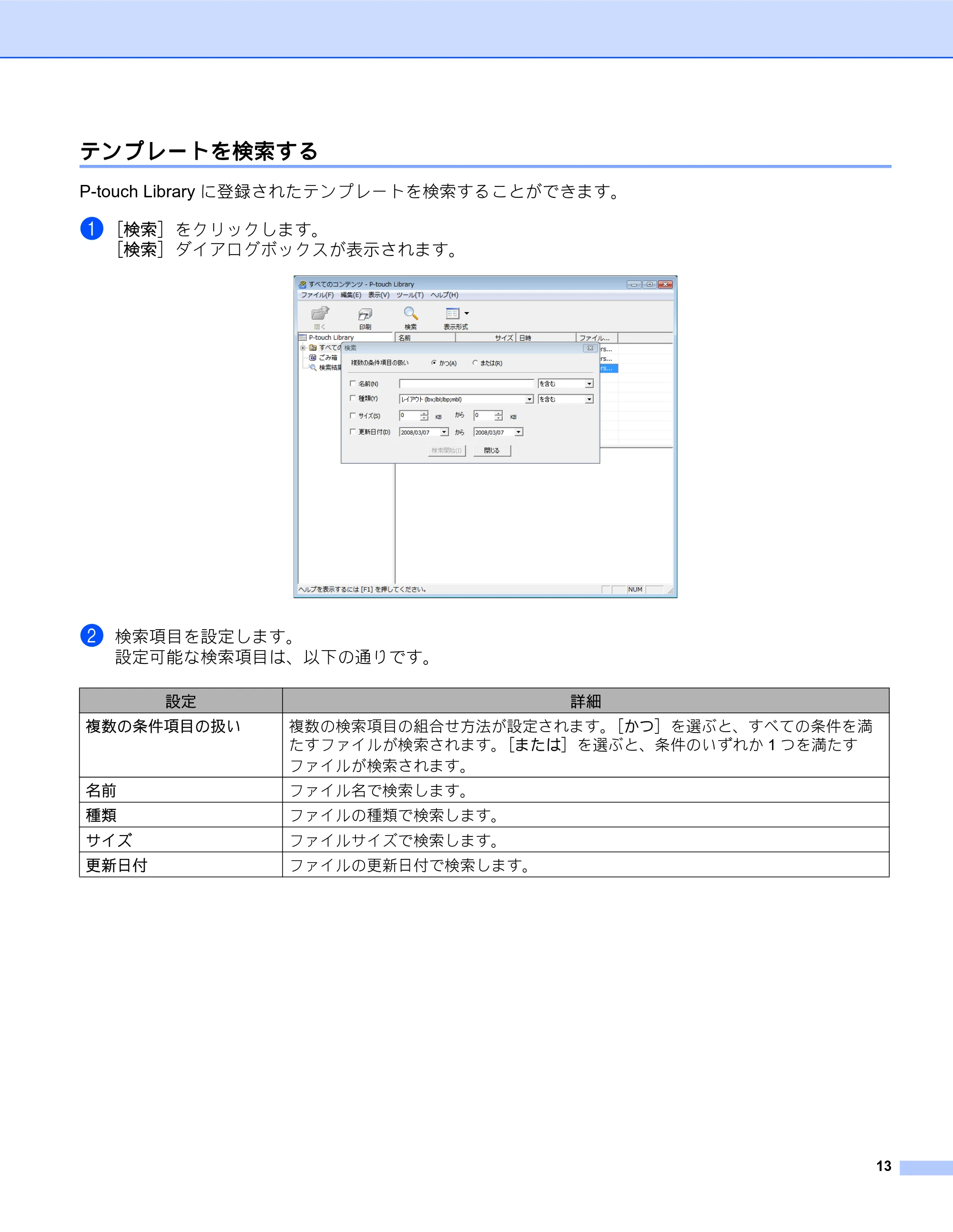This screenshot has height=1232, width=953.
Task: Open the 表示(V) menu
Action: (378, 295)
